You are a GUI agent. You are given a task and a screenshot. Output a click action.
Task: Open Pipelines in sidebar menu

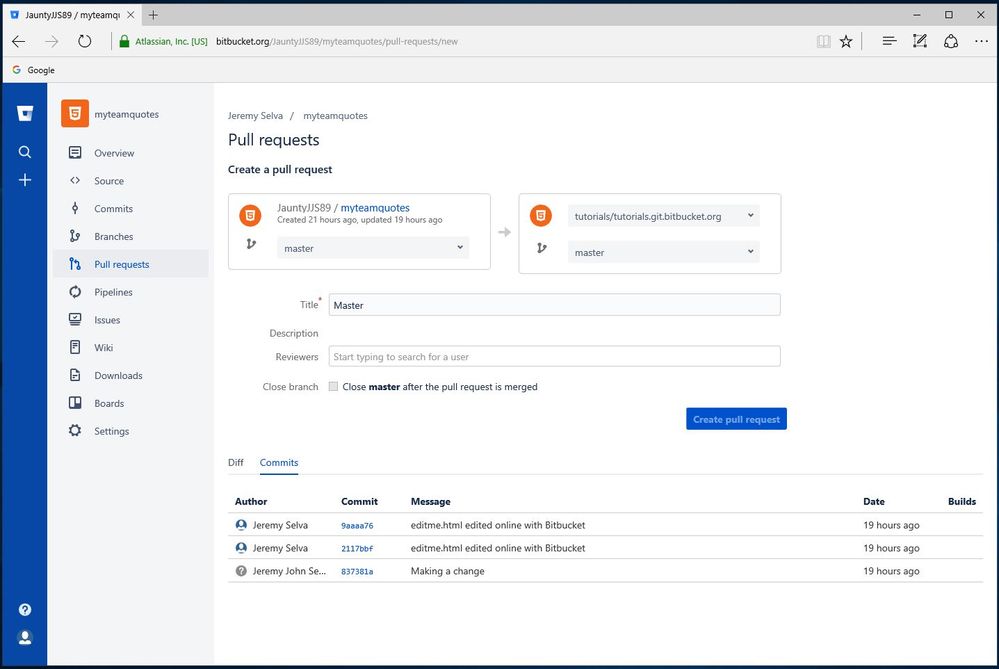[113, 292]
